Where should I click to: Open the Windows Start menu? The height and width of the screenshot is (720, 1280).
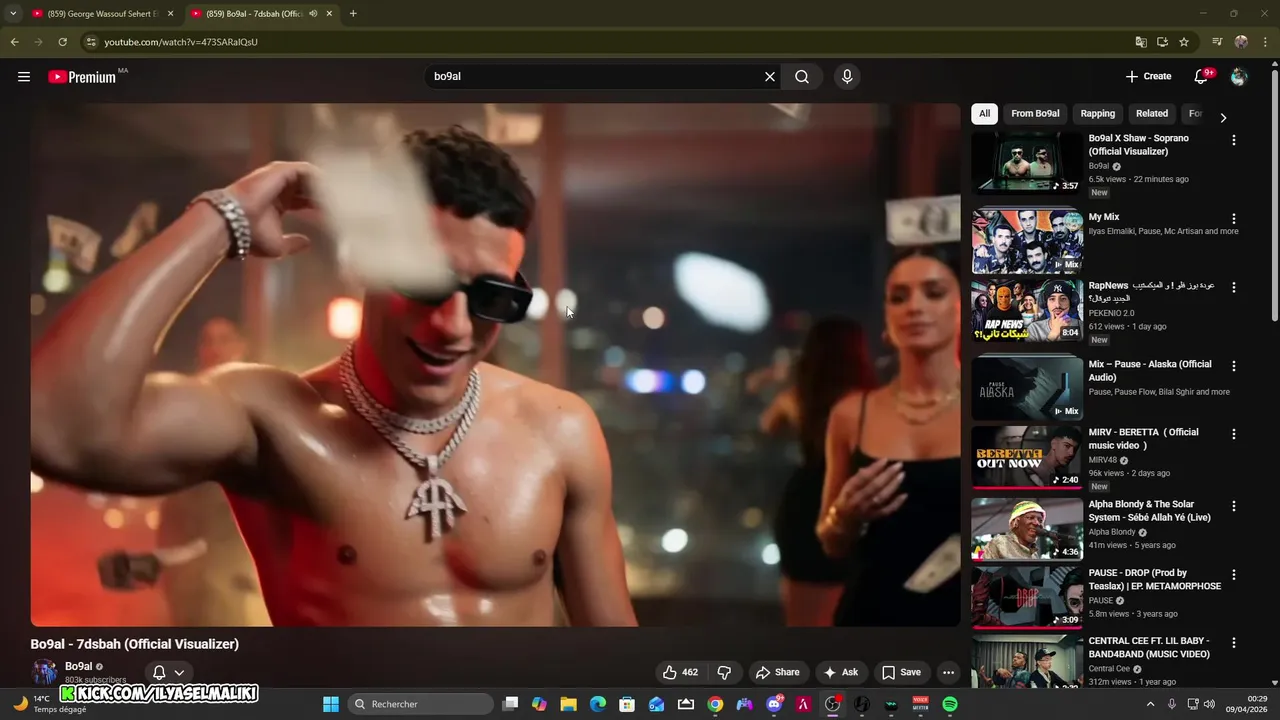[331, 704]
